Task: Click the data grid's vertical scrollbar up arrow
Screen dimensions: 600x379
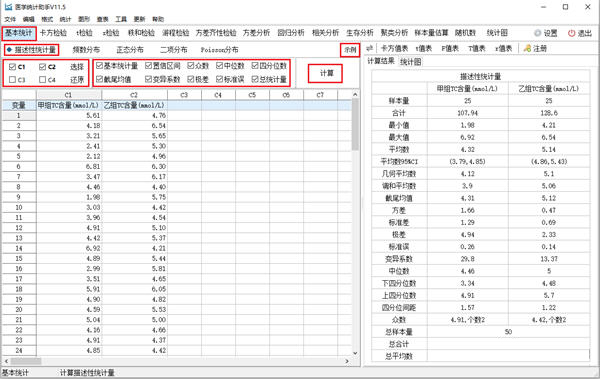Action: (x=355, y=94)
